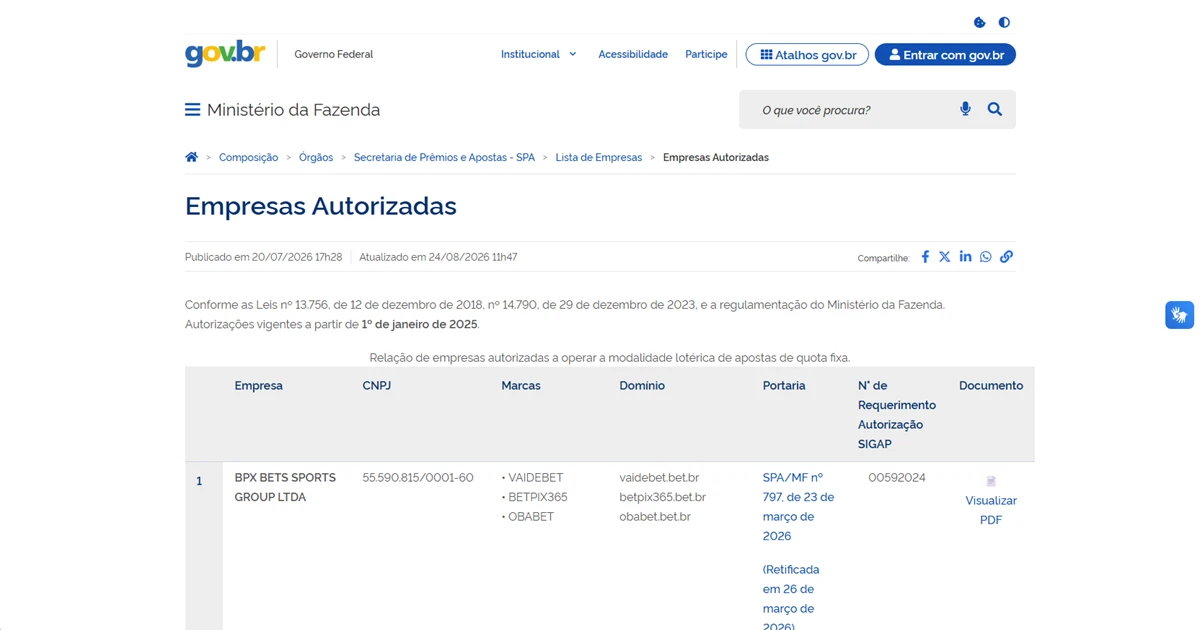
Task: Select VAIDEBET brand entry
Action: (x=533, y=478)
